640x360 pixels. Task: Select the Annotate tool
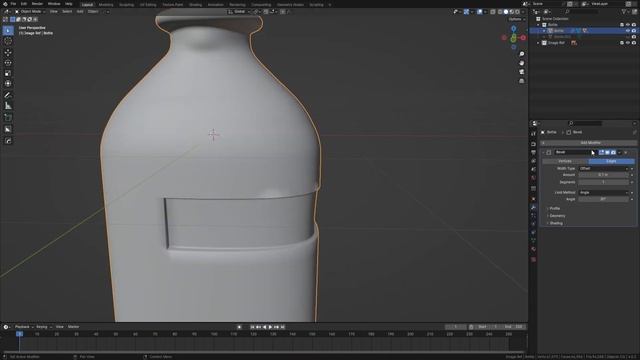click(x=8, y=95)
